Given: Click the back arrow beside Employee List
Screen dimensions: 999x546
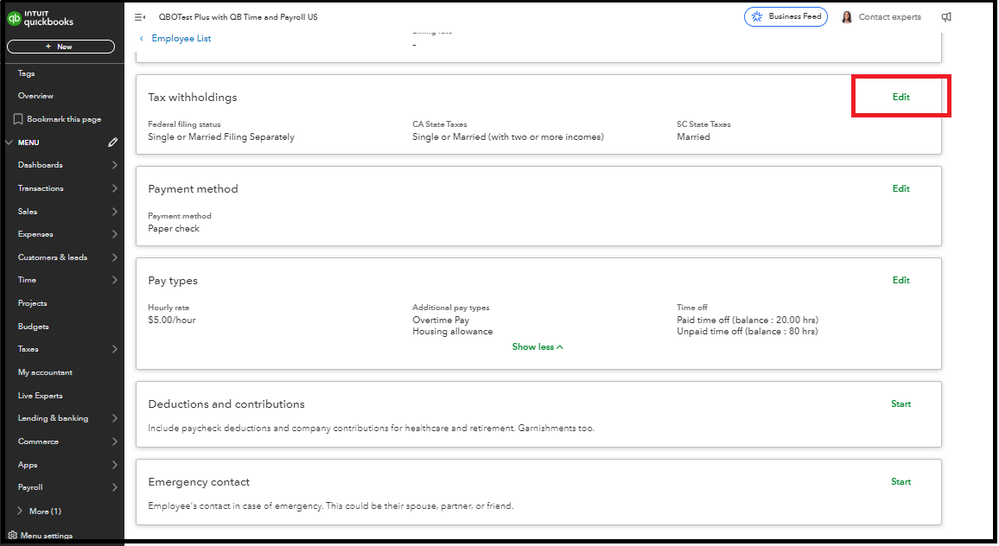Looking at the screenshot, I should pyautogui.click(x=141, y=39).
